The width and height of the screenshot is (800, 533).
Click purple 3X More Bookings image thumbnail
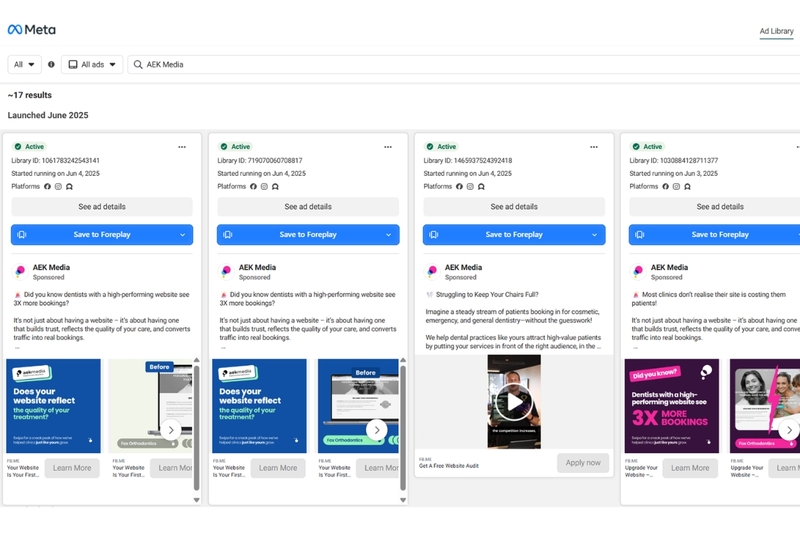[671, 406]
